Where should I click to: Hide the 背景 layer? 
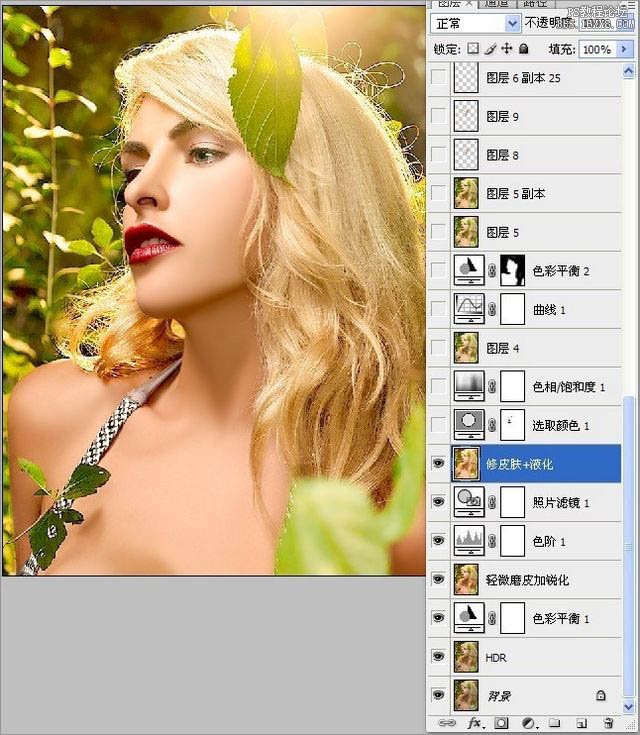tap(438, 695)
